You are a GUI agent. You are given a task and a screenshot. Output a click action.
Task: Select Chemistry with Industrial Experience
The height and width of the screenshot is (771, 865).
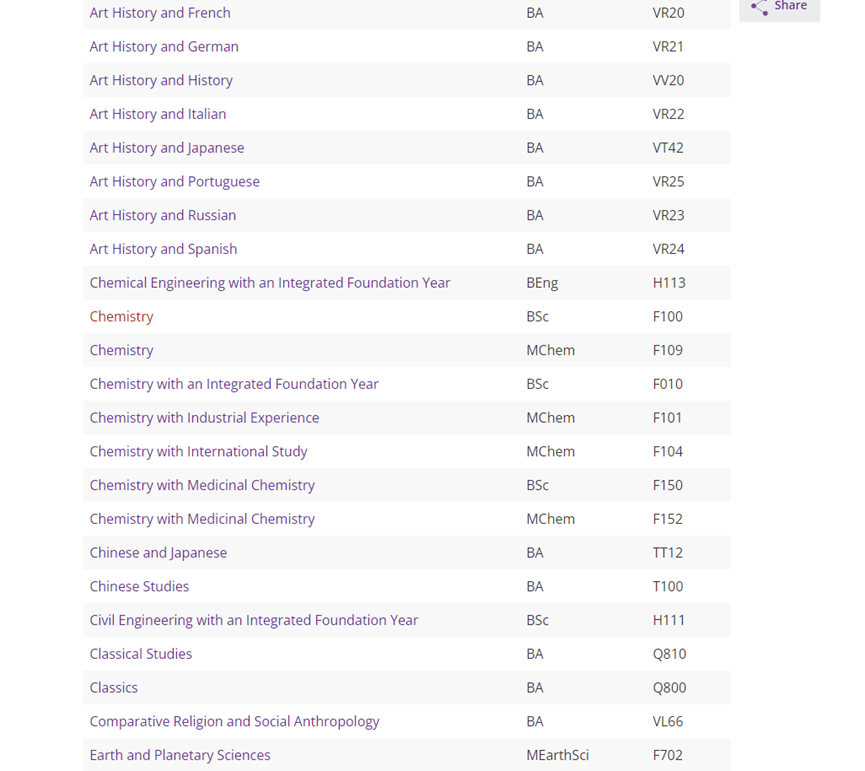(x=204, y=418)
